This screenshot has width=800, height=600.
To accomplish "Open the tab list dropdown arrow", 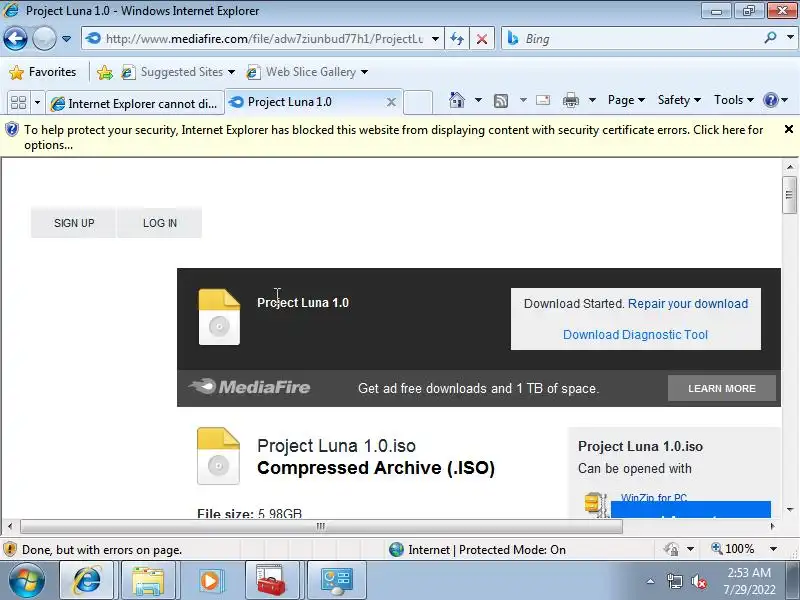I will 37,103.
